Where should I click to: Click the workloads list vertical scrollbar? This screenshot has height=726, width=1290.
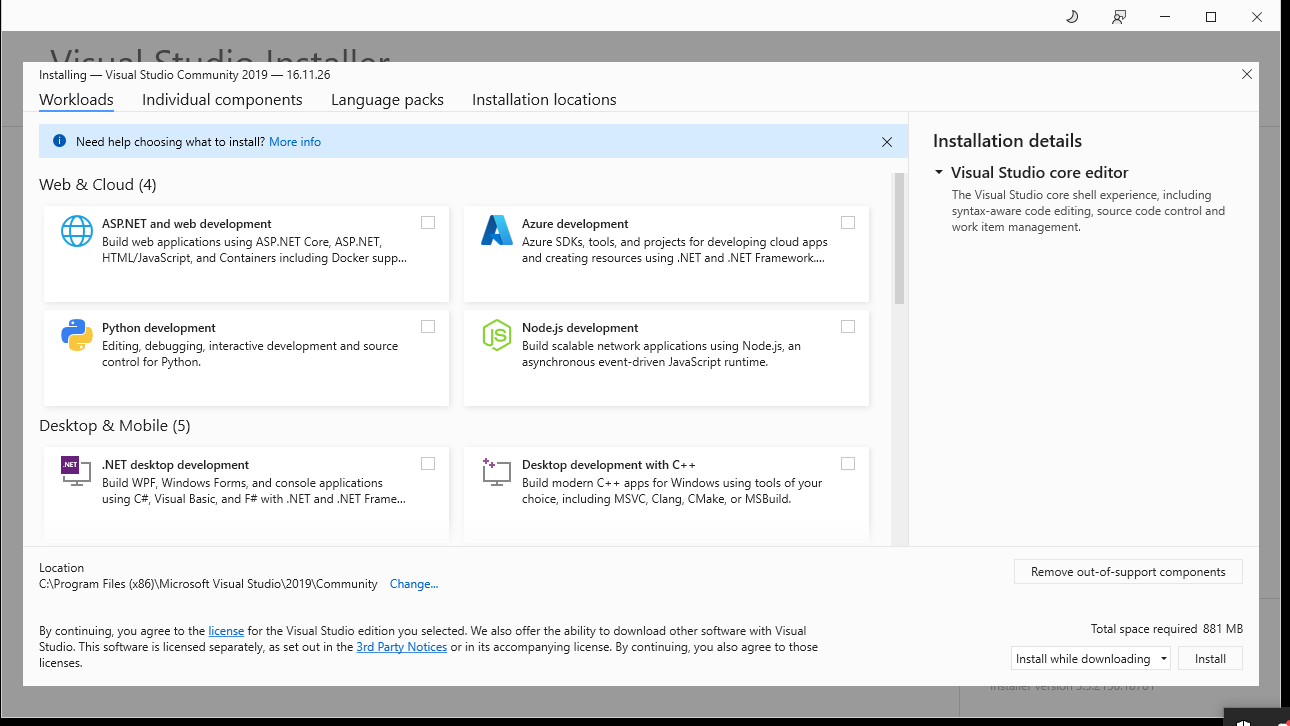pyautogui.click(x=899, y=240)
